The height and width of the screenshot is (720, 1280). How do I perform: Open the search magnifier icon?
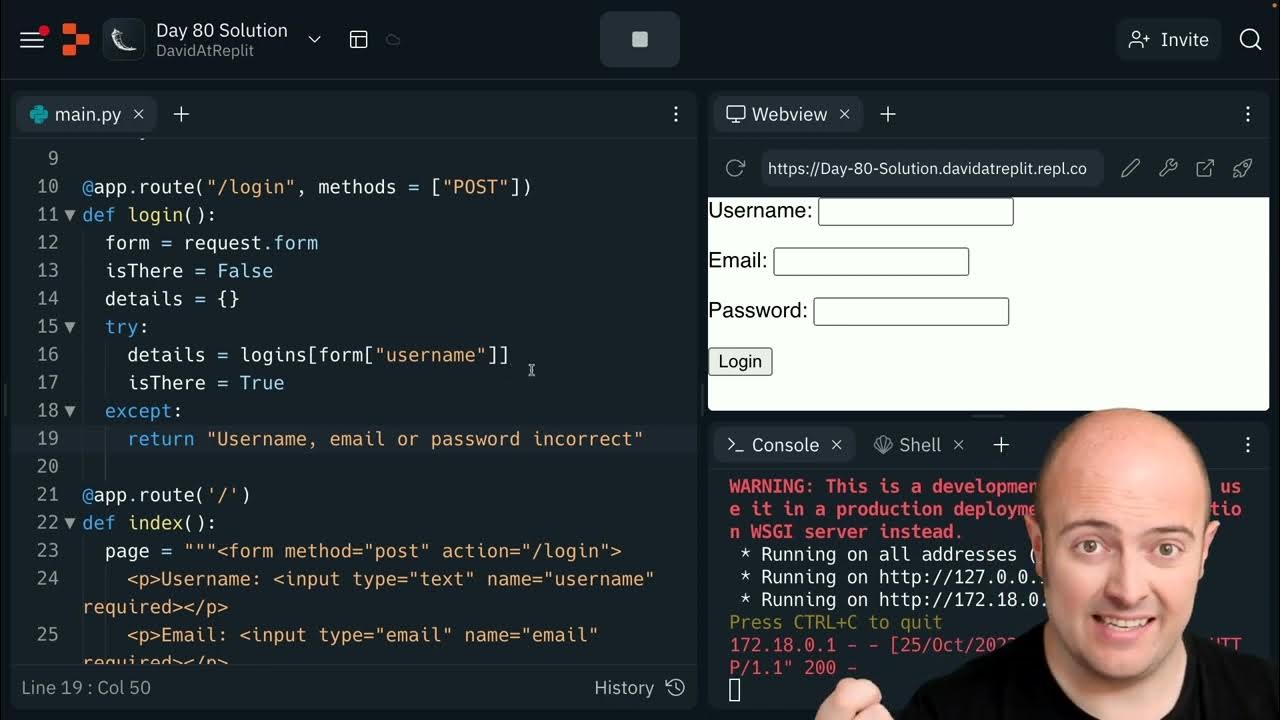coord(1250,39)
